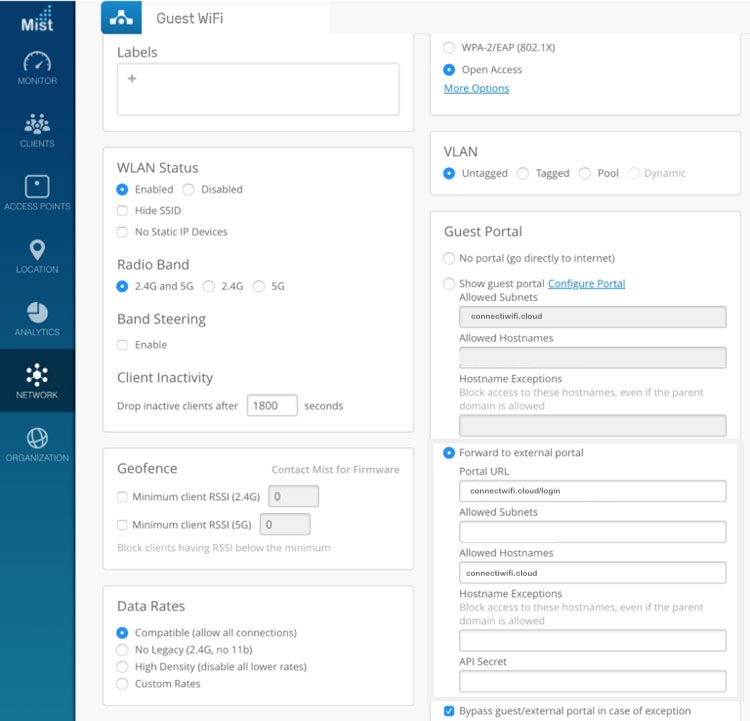Click the drop inactive clients seconds field
This screenshot has width=750, height=721.
pyautogui.click(x=272, y=406)
